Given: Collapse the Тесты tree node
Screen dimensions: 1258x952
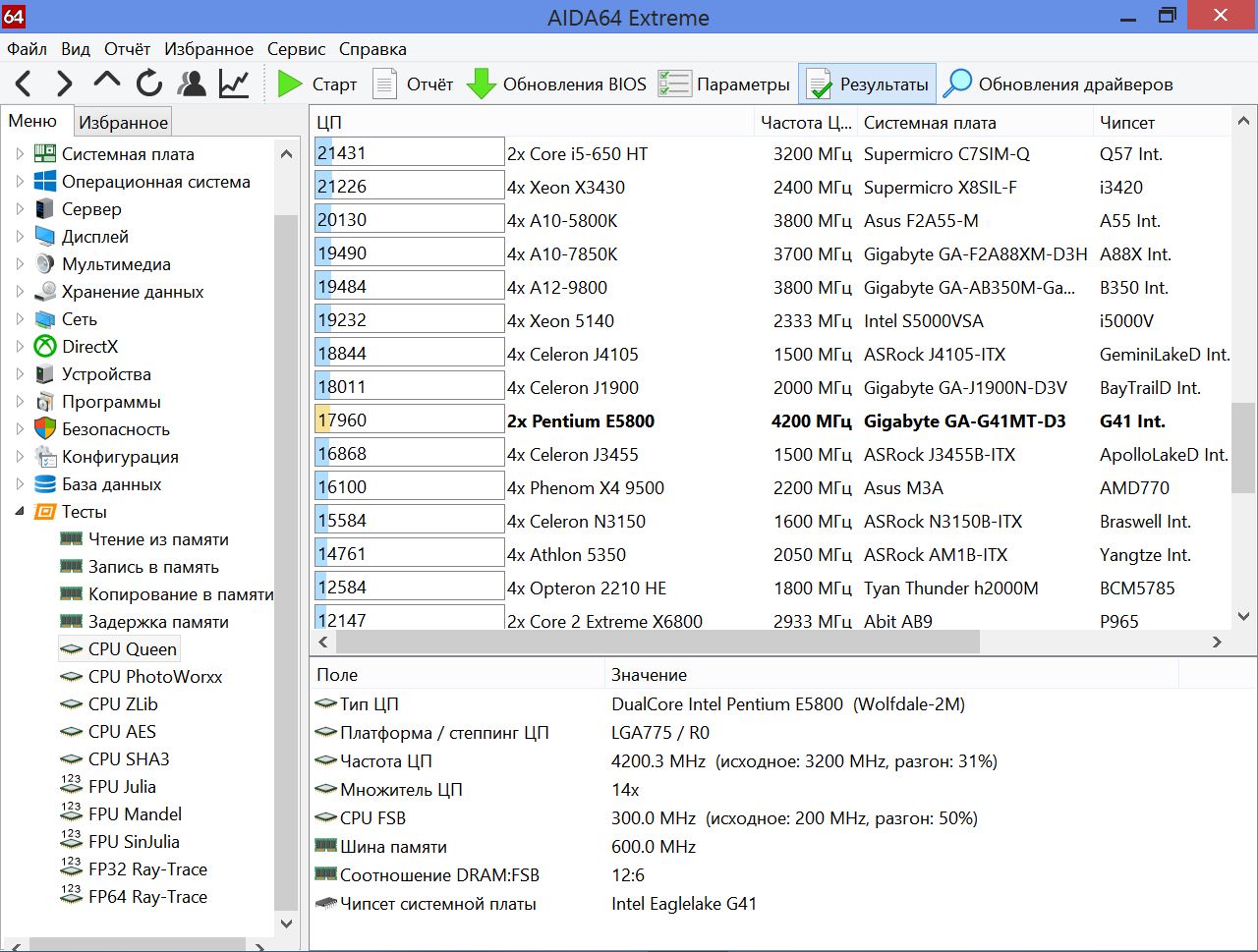Looking at the screenshot, I should (x=20, y=512).
